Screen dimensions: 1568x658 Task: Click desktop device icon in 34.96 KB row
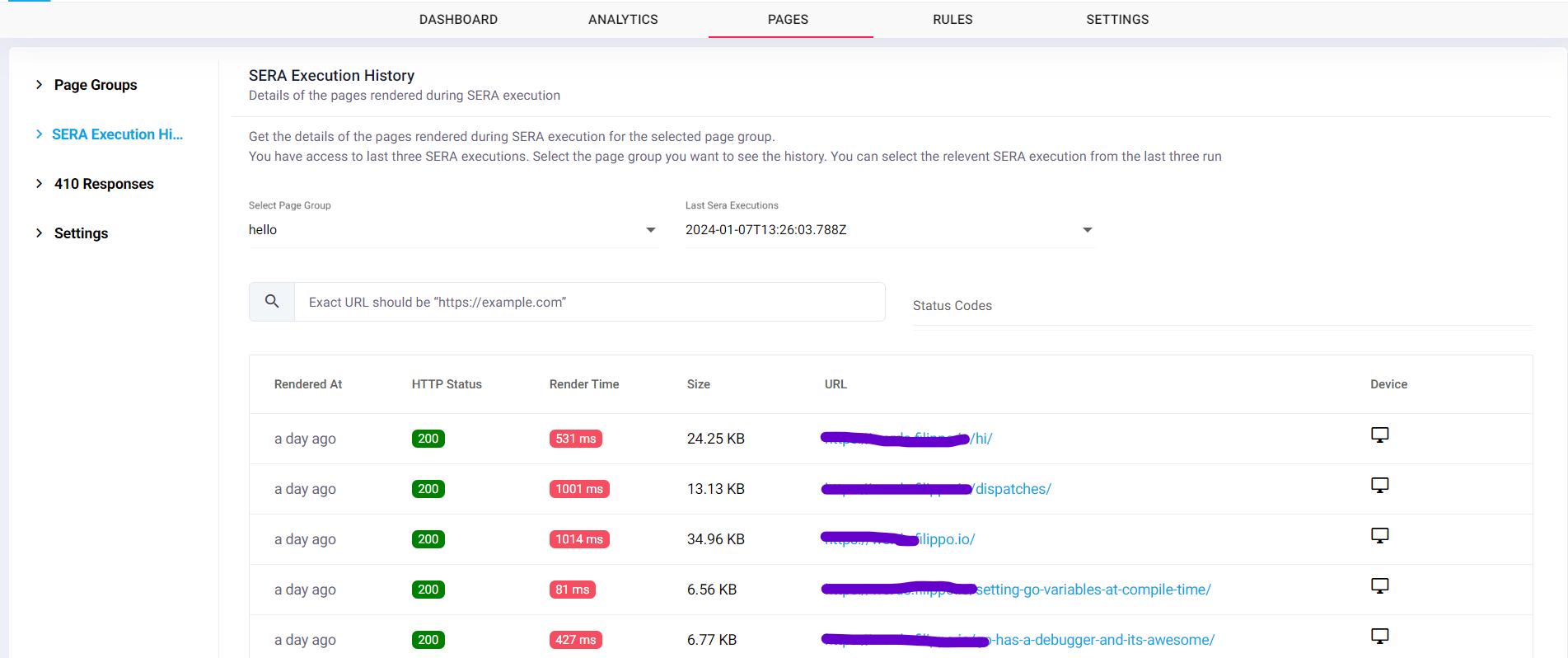(1379, 535)
